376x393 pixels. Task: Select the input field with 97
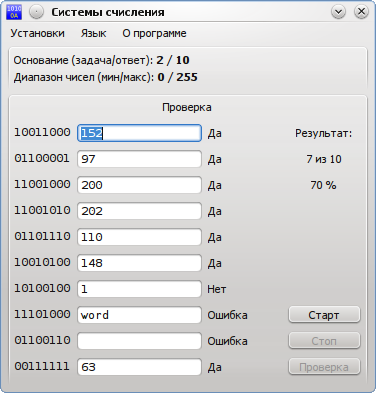click(139, 159)
